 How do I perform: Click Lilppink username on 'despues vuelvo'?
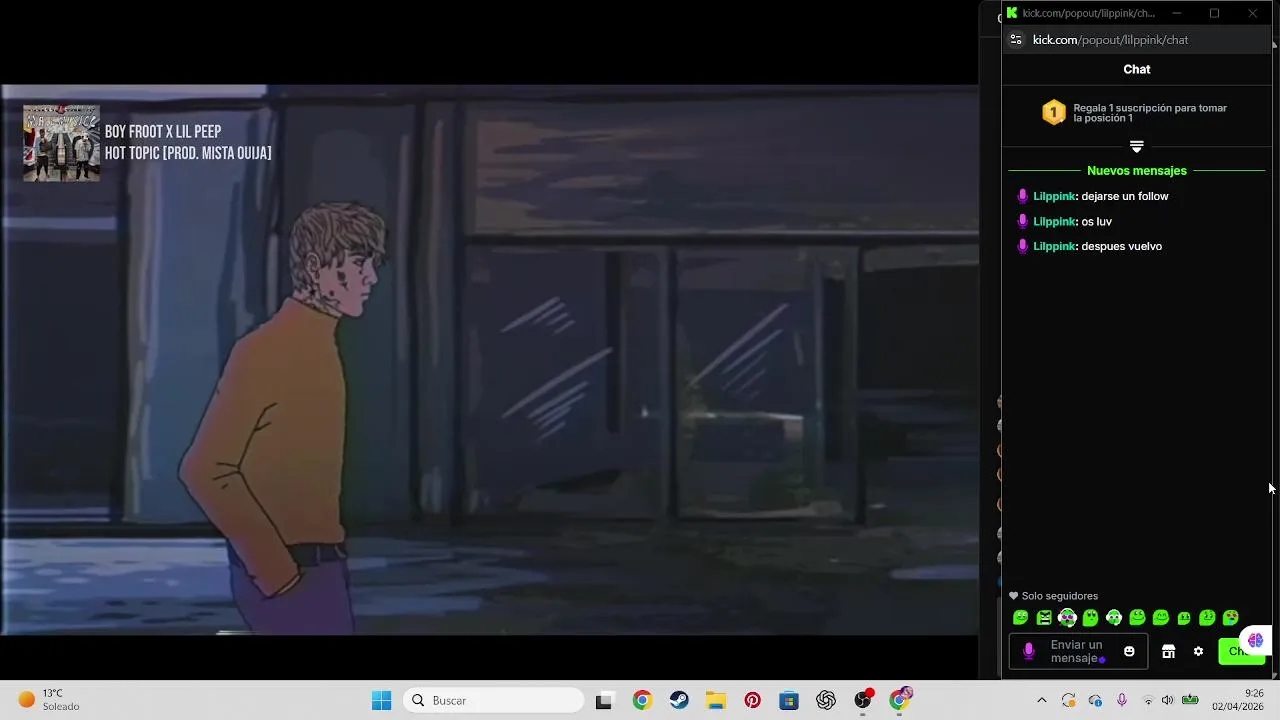click(x=1054, y=246)
